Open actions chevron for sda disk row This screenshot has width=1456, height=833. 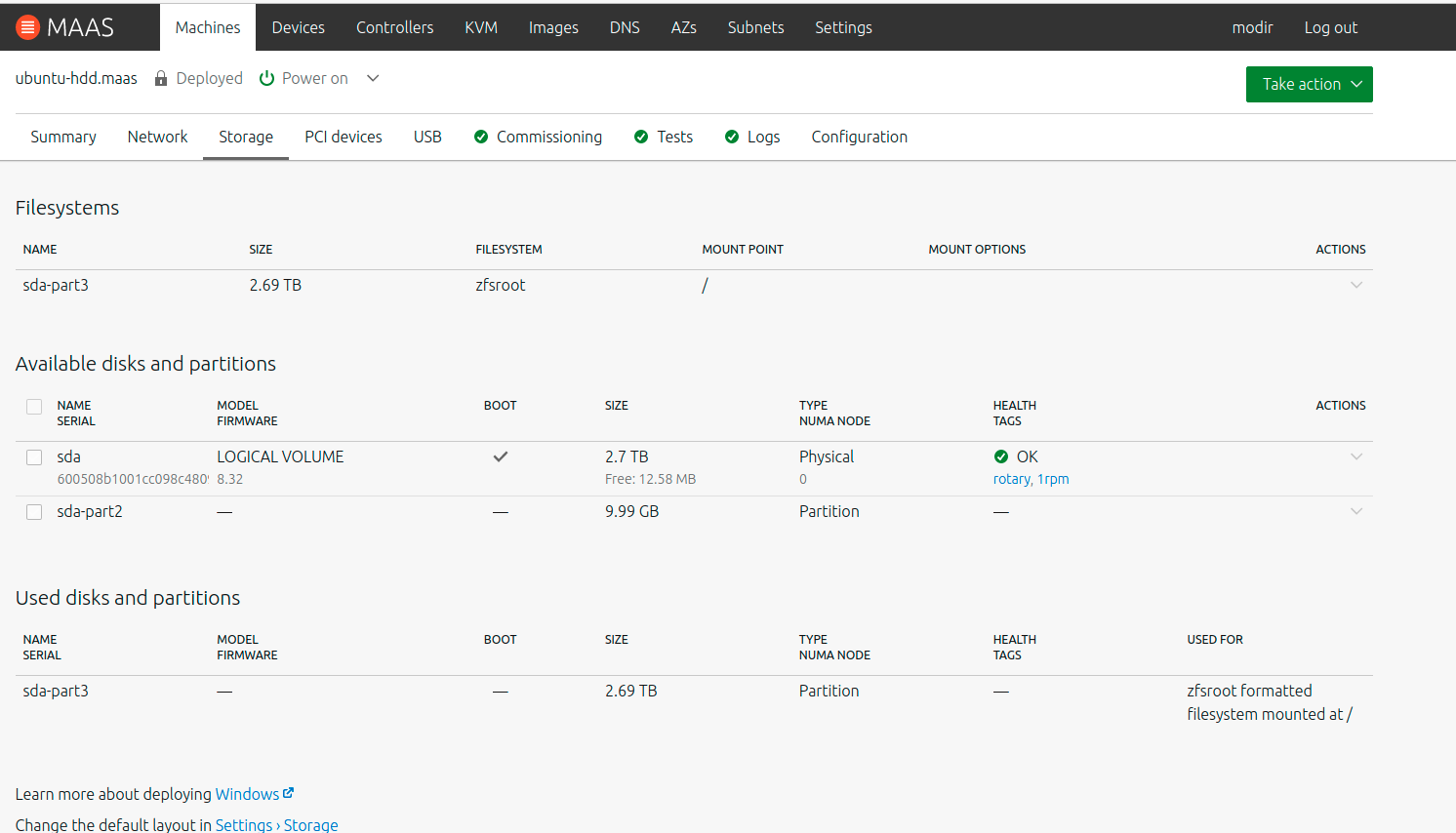[x=1355, y=456]
